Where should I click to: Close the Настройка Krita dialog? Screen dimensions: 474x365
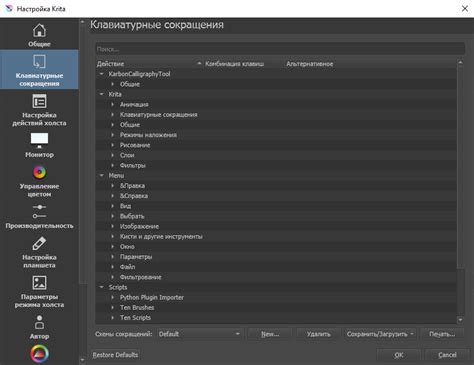465,9
